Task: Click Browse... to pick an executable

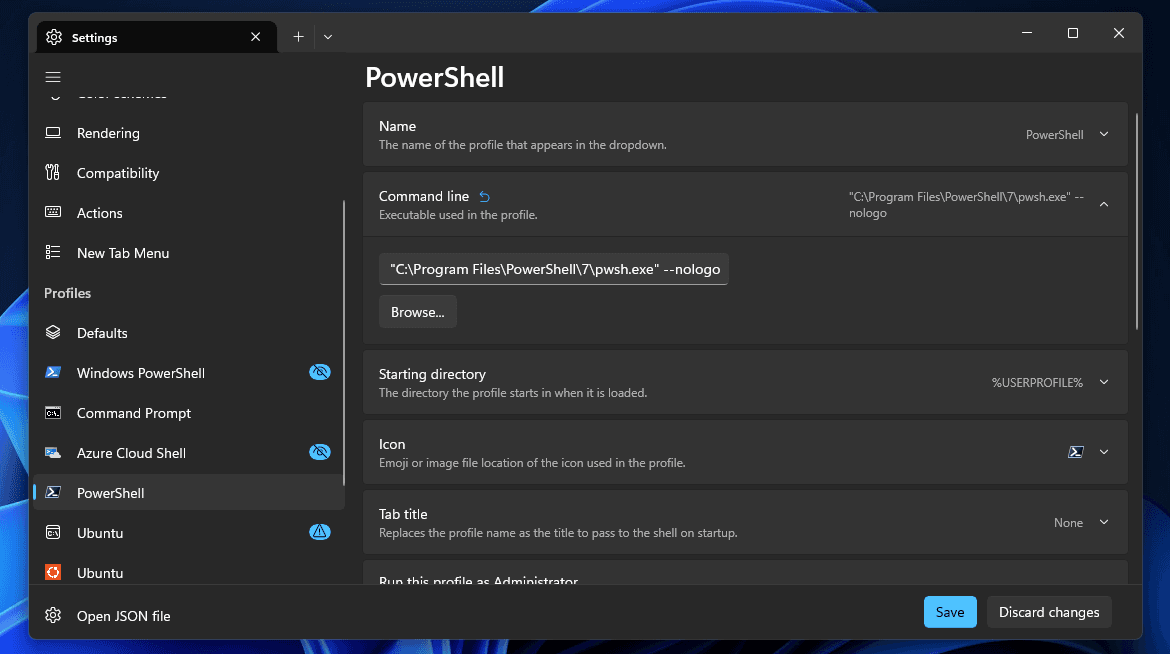Action: coord(418,312)
